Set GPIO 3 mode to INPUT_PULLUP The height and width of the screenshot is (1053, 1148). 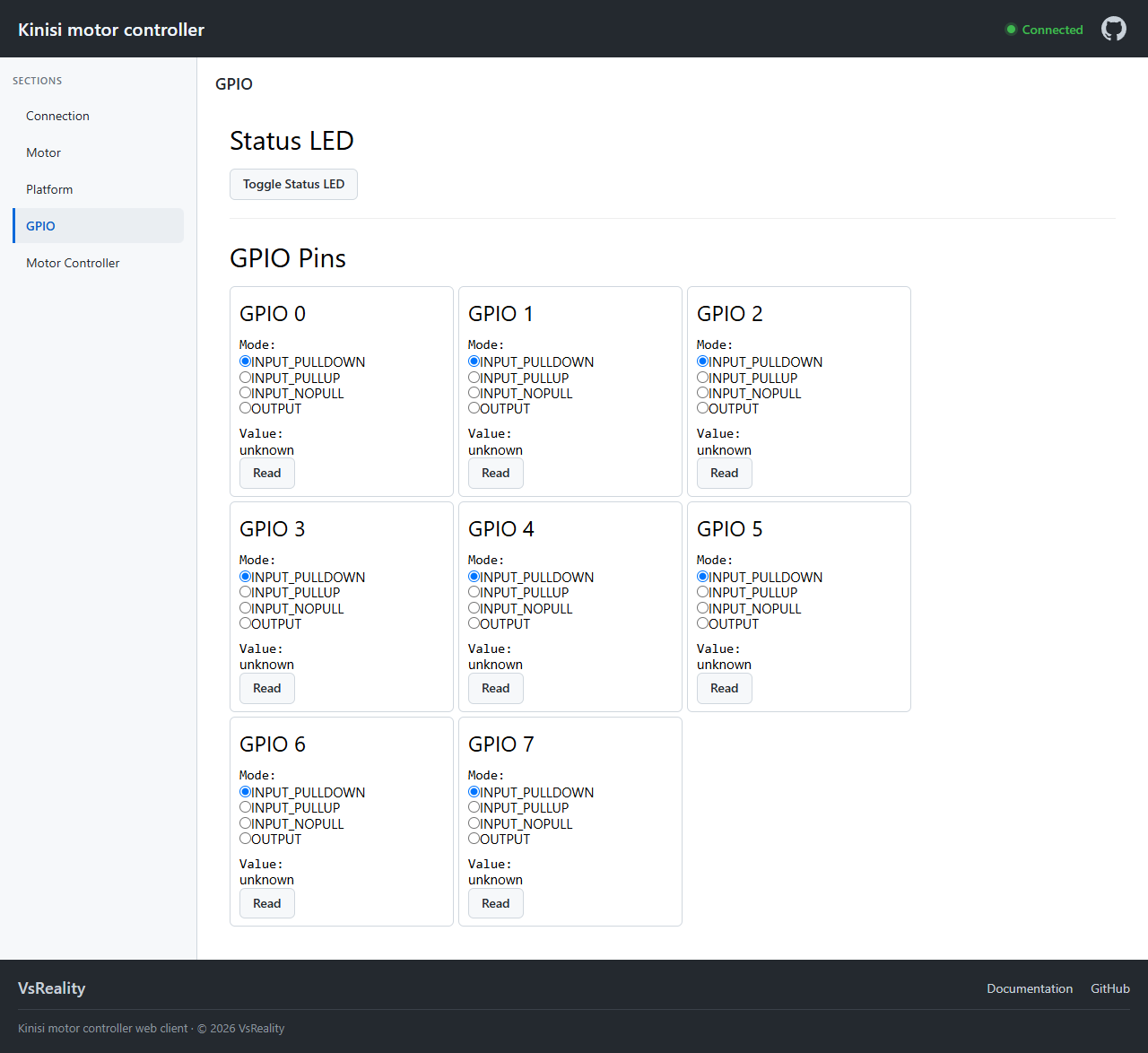pyautogui.click(x=246, y=592)
